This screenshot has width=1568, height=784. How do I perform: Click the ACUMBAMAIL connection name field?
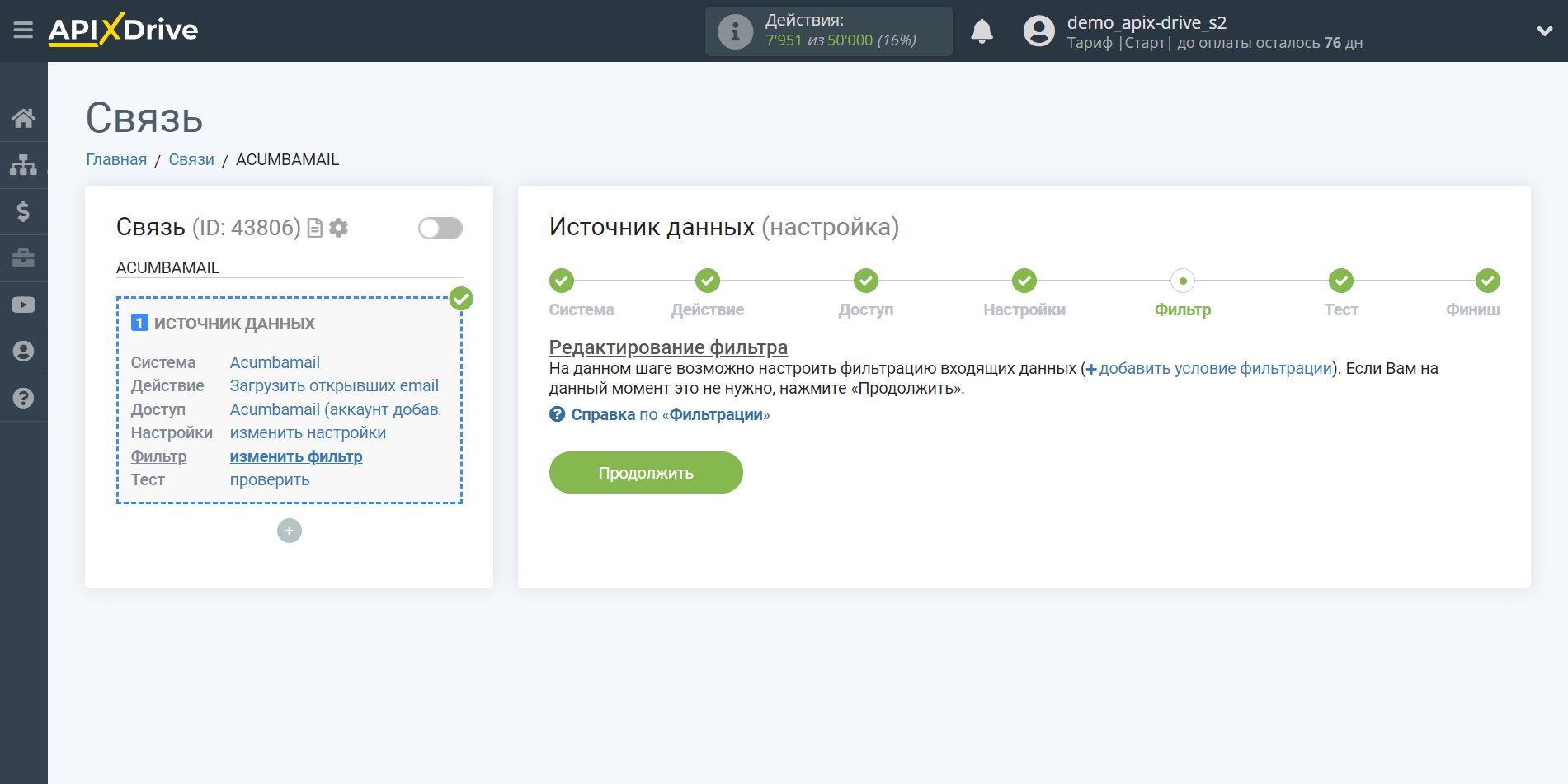[289, 267]
